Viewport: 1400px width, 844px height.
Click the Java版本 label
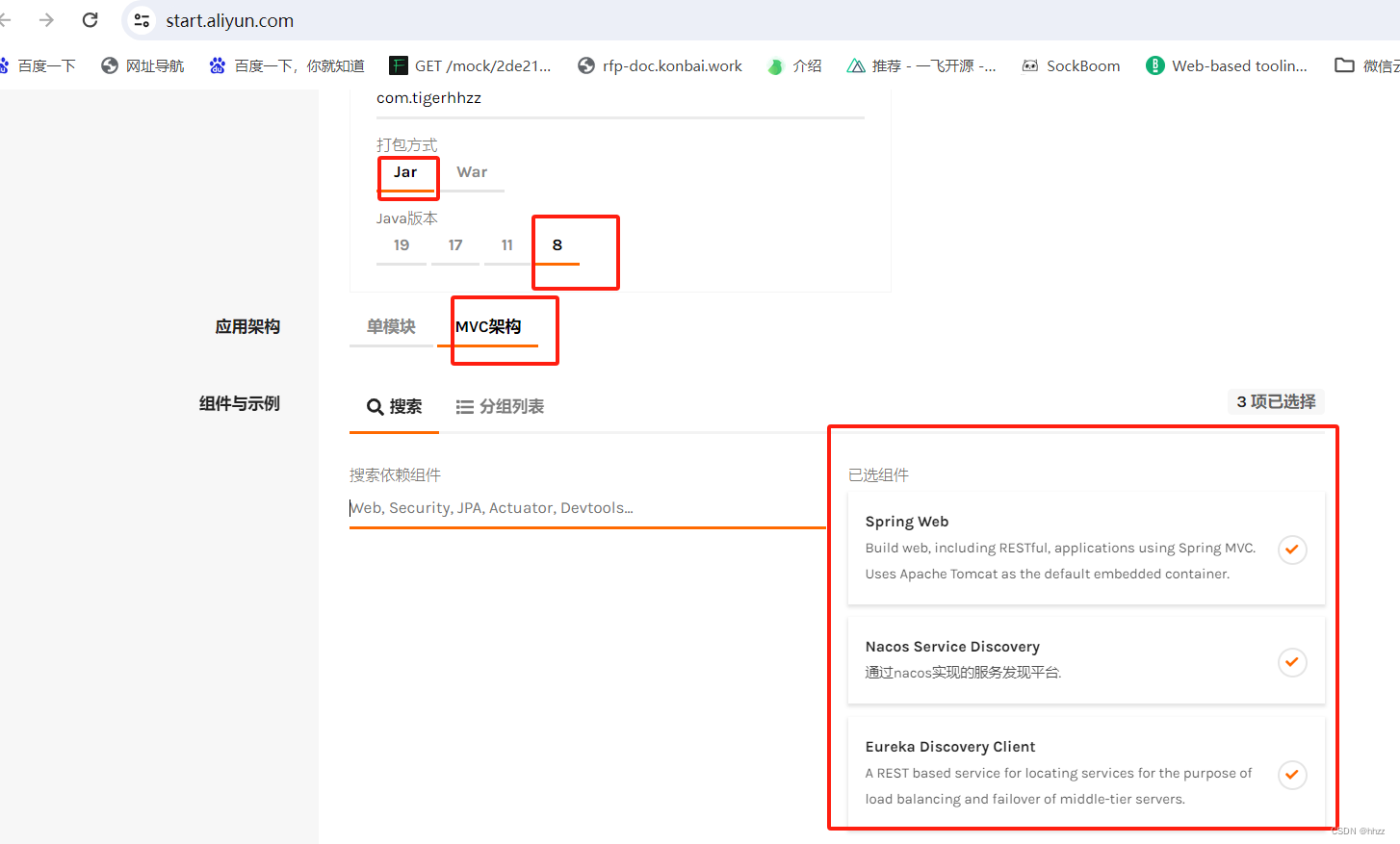[407, 218]
